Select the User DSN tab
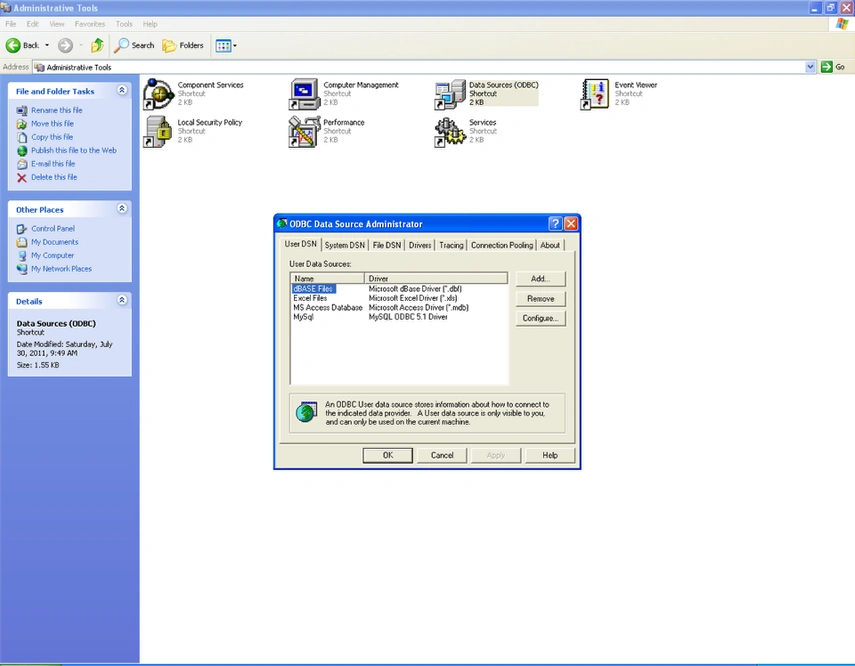 [300, 244]
